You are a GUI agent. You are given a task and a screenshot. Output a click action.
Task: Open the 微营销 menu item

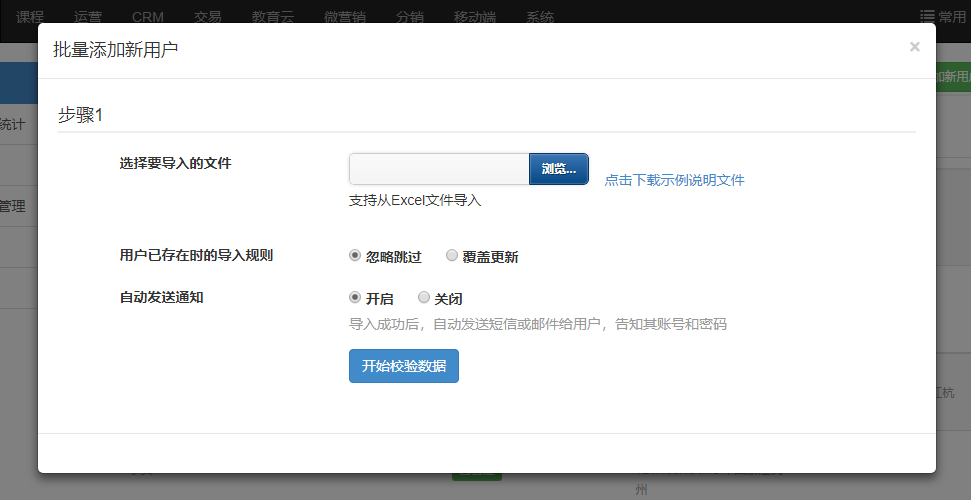pos(345,17)
